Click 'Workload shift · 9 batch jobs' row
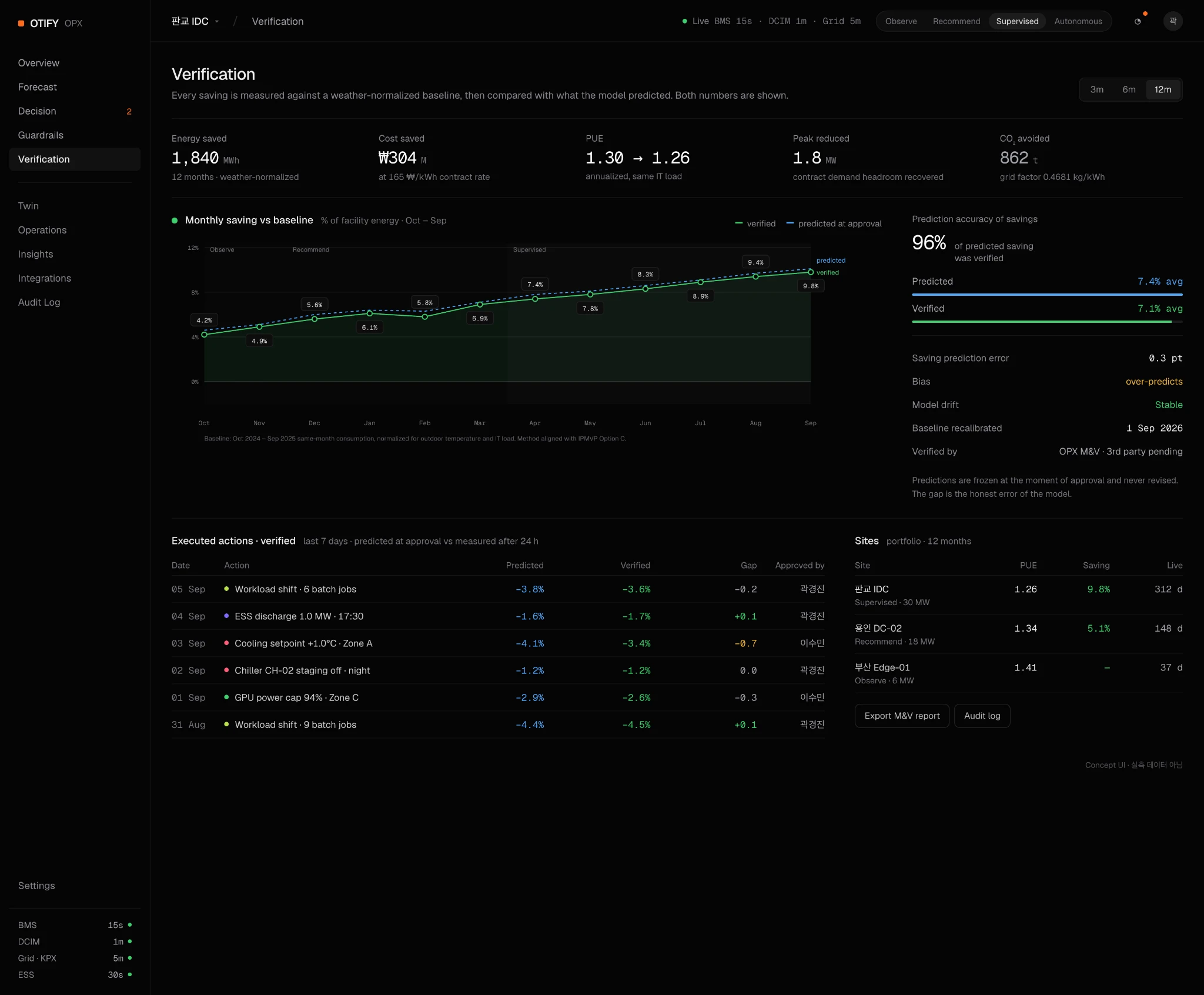1204x995 pixels. (498, 724)
